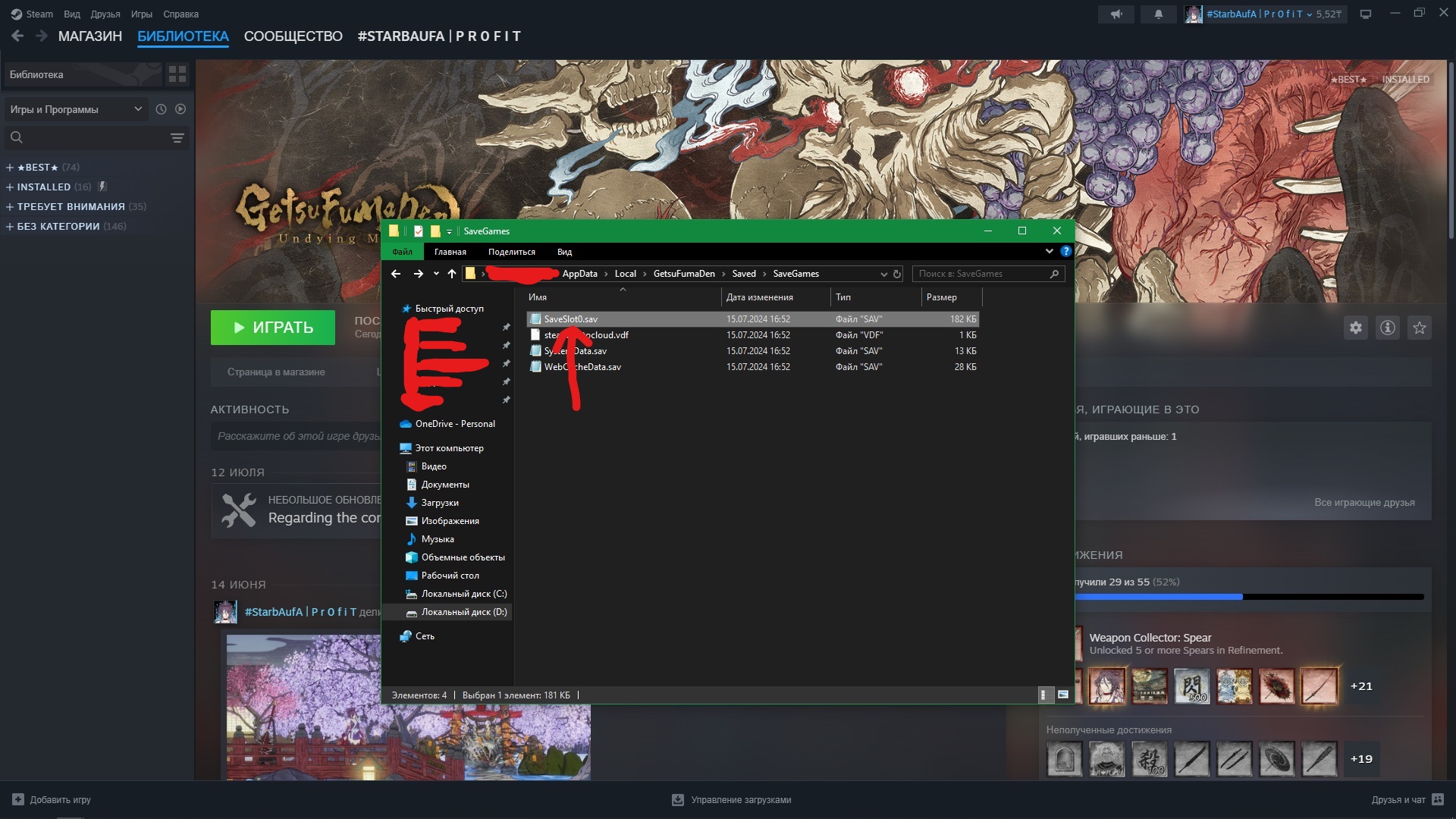Switch library to grid view icon
Screen dimensions: 1456x819
click(x=177, y=74)
